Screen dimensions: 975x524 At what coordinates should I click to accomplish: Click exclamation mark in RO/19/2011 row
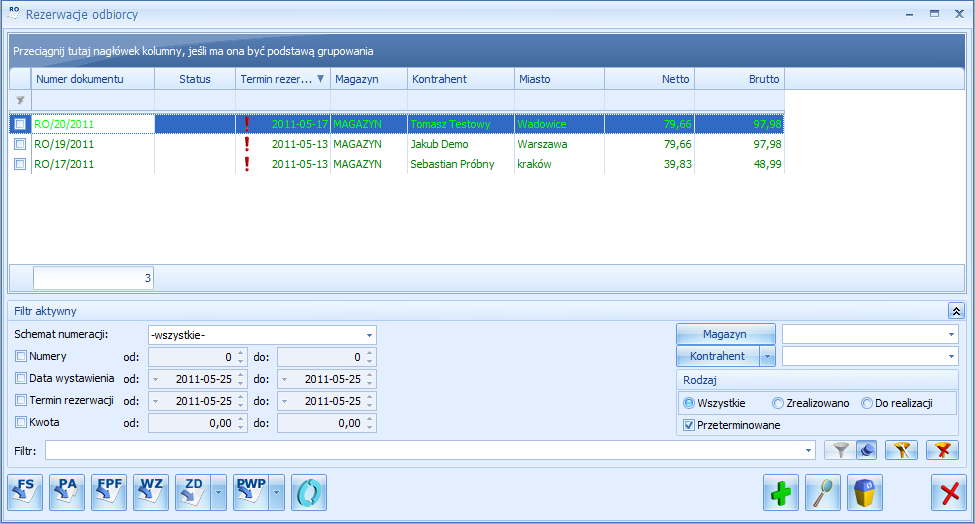pos(247,144)
